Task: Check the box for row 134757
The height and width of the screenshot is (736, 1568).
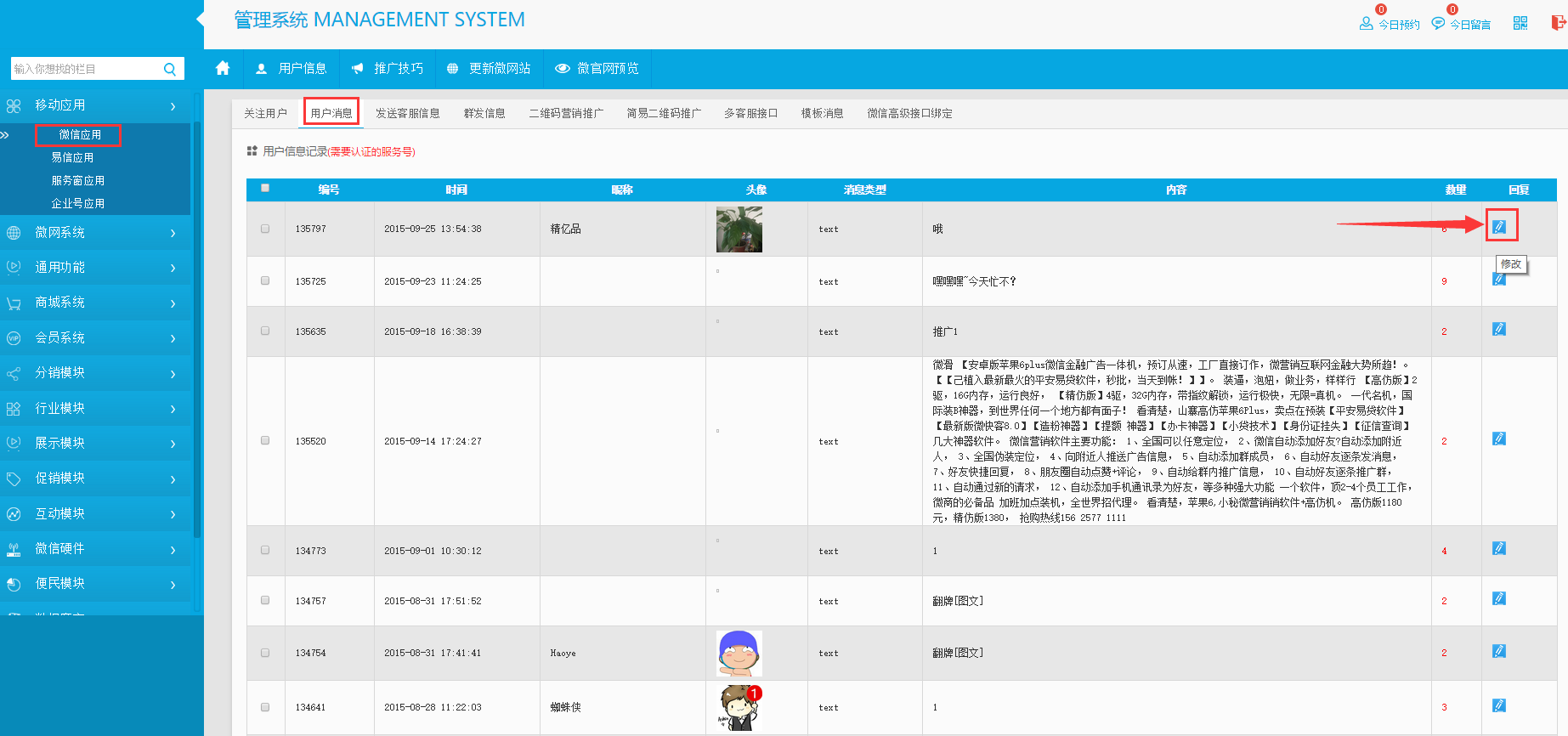Action: coord(265,600)
